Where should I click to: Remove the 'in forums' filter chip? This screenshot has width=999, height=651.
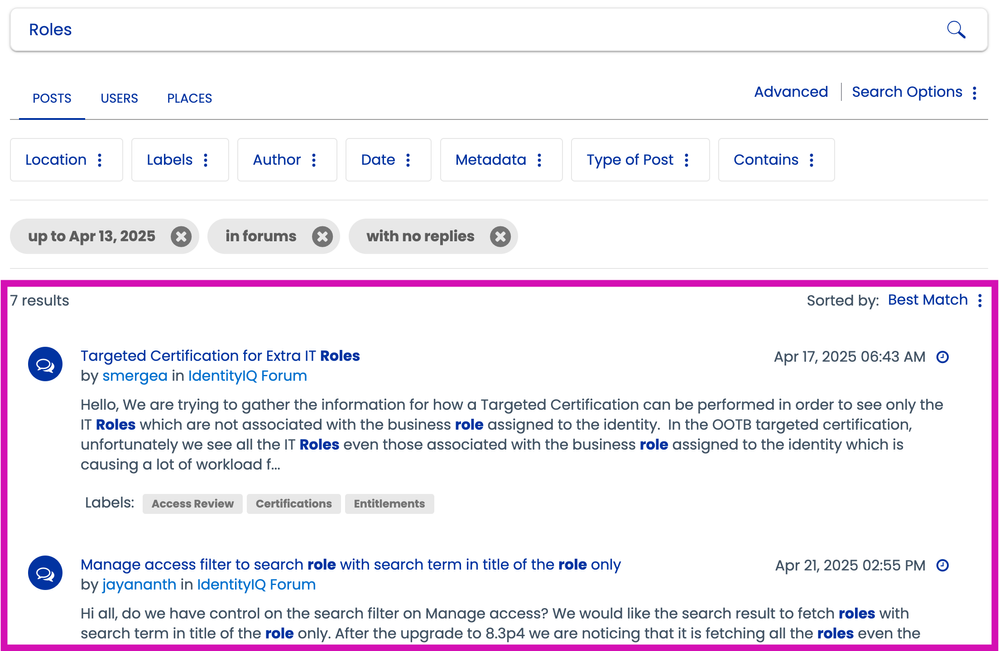(322, 237)
